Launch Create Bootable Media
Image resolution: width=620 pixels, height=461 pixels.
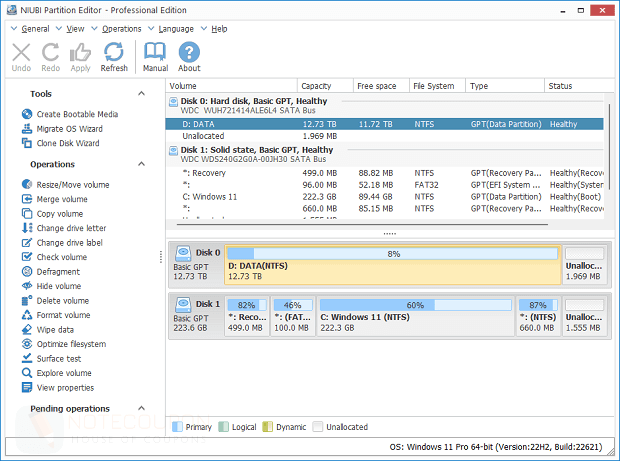coord(70,114)
